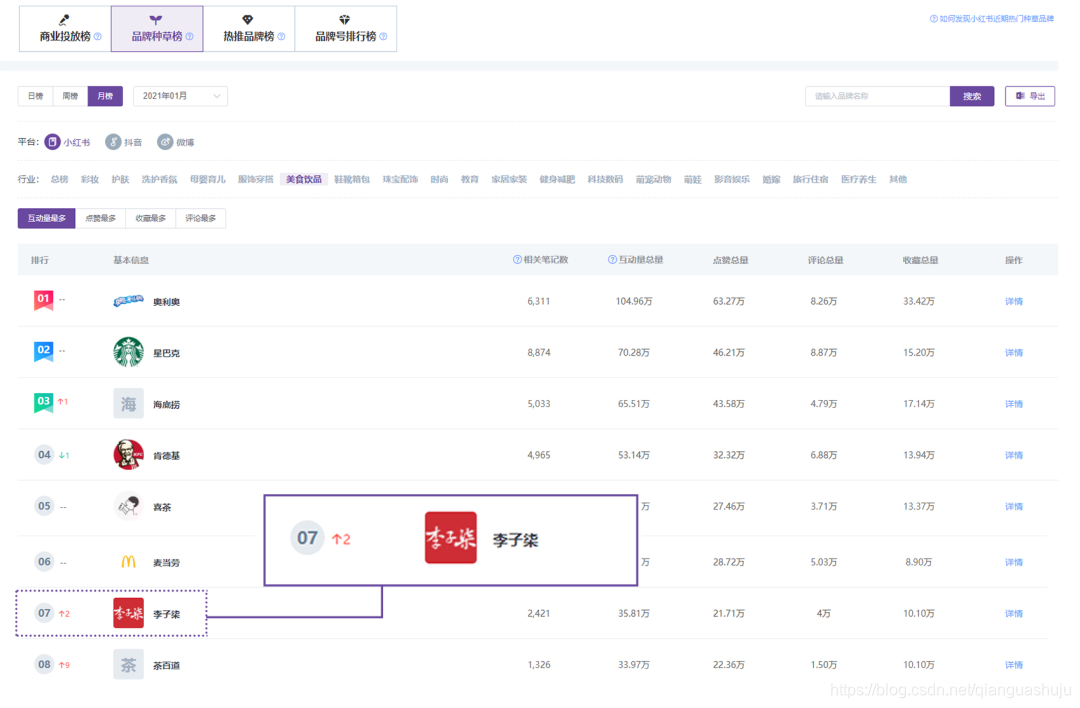Click brand name 肯德基

click(x=166, y=455)
